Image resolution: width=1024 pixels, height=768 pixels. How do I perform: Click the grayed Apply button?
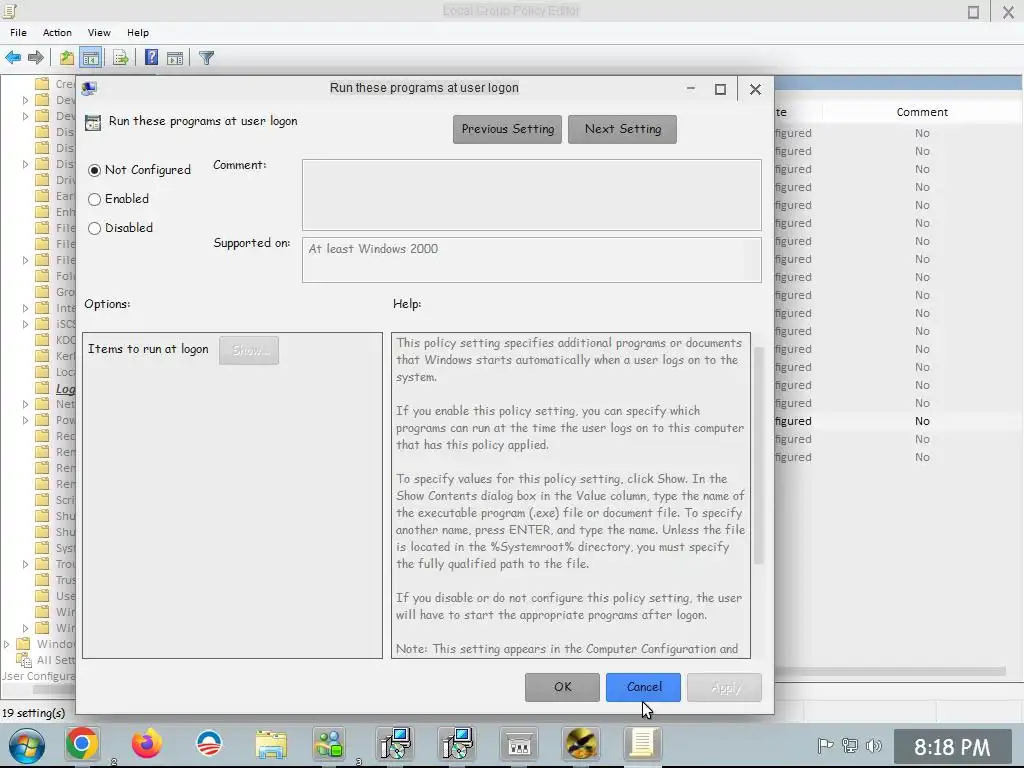(x=724, y=687)
